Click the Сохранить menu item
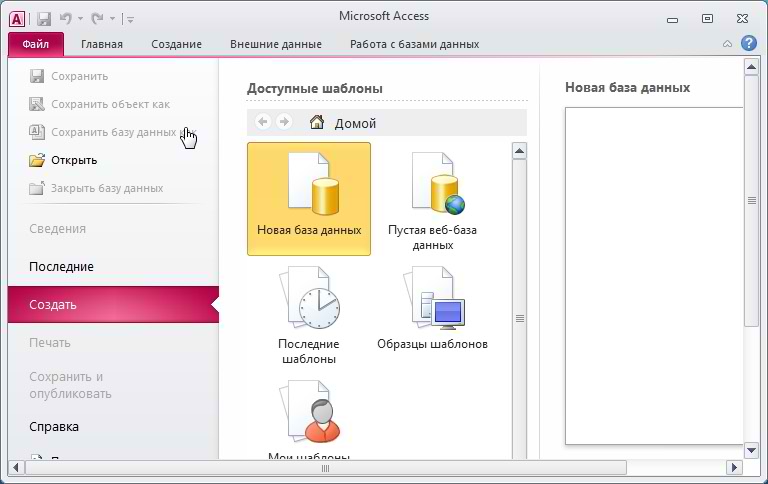The image size is (768, 484). point(69,76)
